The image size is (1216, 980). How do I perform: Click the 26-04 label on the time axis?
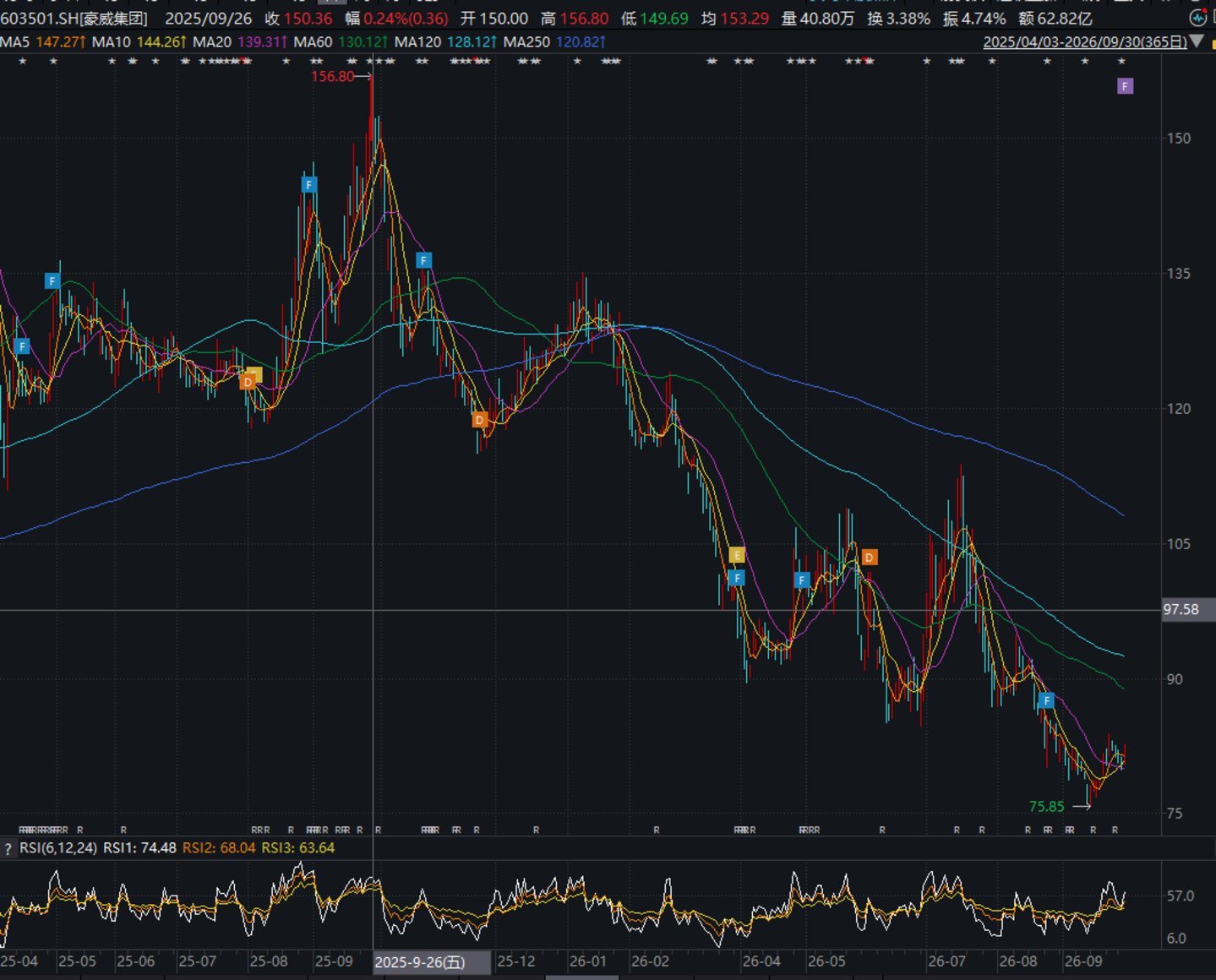click(761, 961)
